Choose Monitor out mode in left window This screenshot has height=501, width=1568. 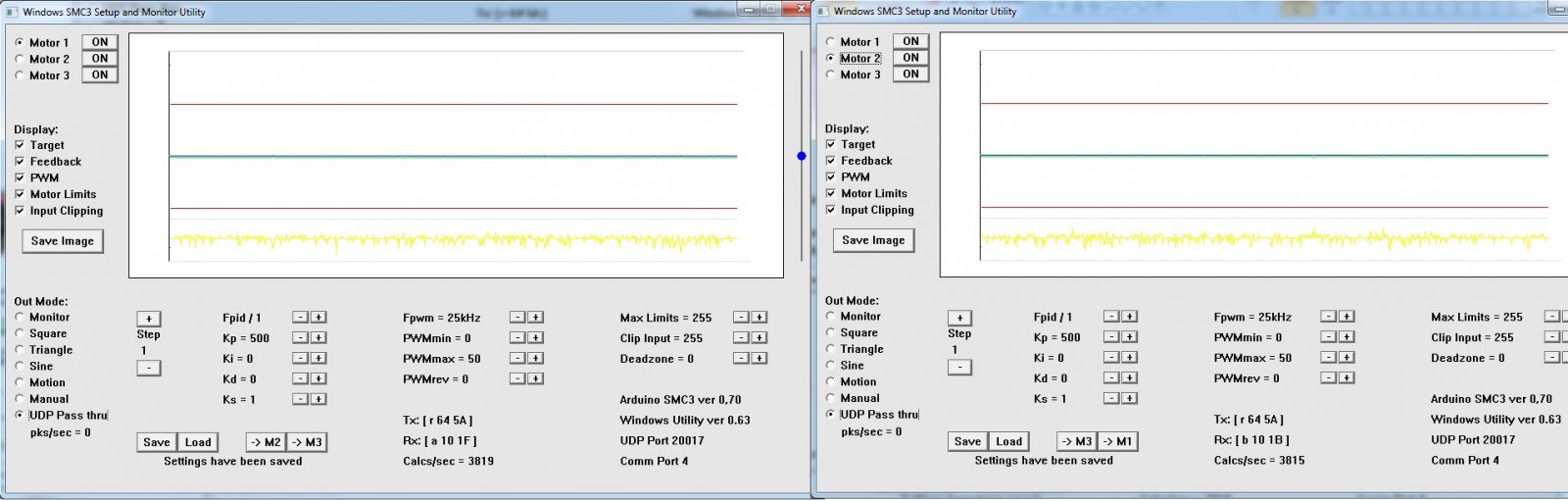[x=20, y=318]
